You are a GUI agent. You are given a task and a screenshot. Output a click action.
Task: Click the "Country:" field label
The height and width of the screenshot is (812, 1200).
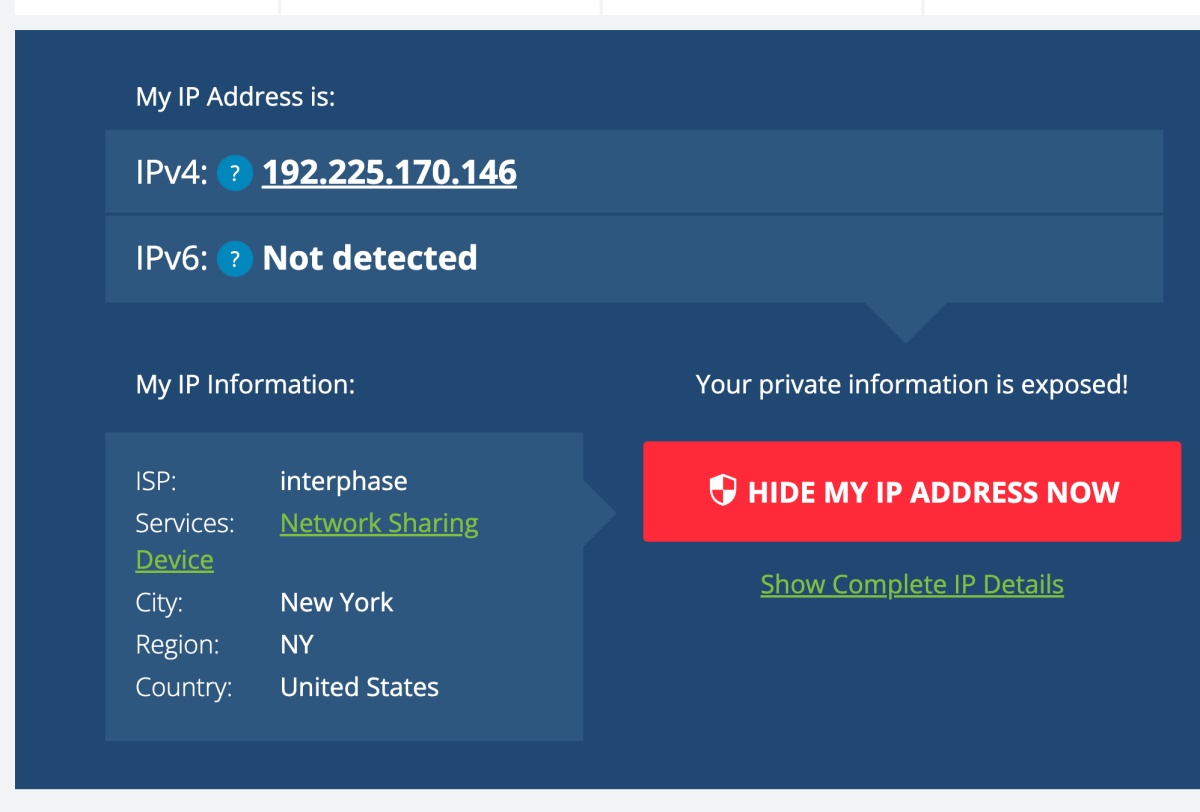point(183,687)
